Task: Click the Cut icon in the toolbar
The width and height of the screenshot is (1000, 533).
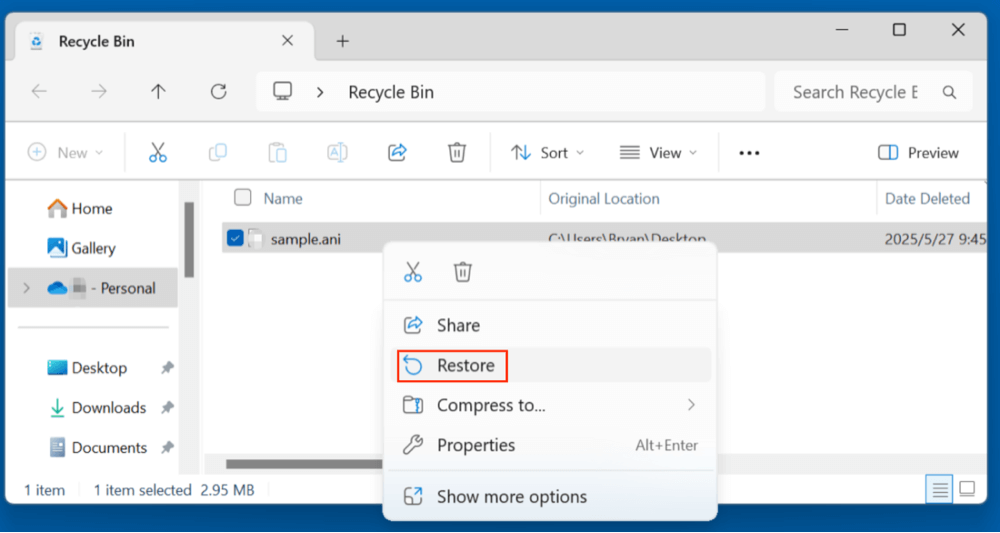Action: coord(158,153)
